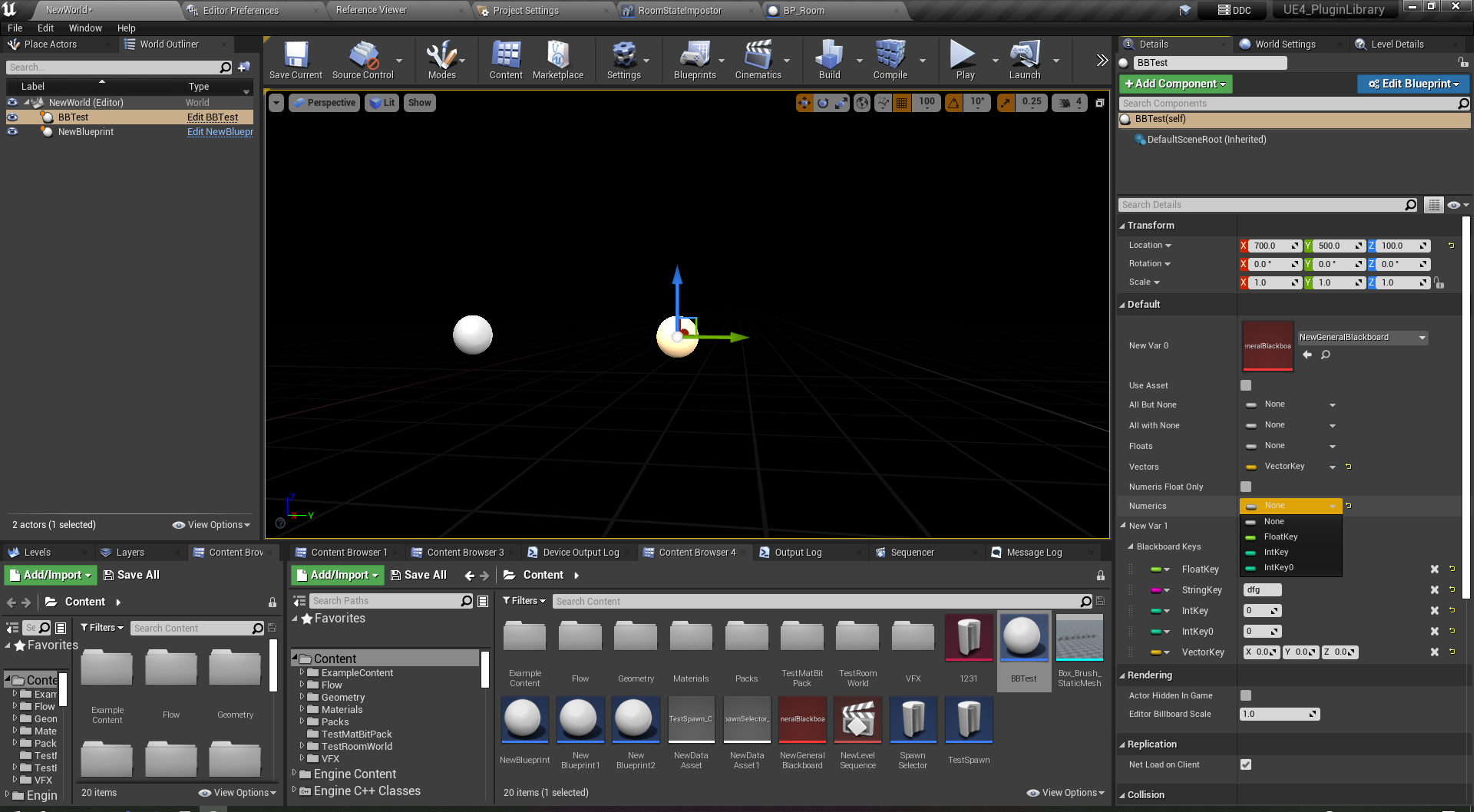Click Save All in Content Browser 4
This screenshot has width=1480, height=812.
(x=418, y=575)
